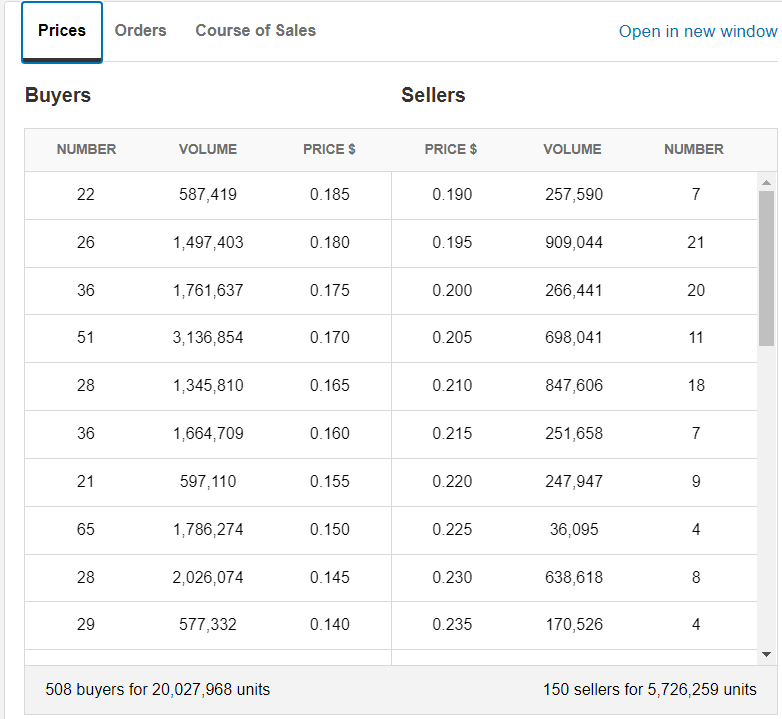Select buyer price 0.180
782x719 pixels.
coord(330,242)
